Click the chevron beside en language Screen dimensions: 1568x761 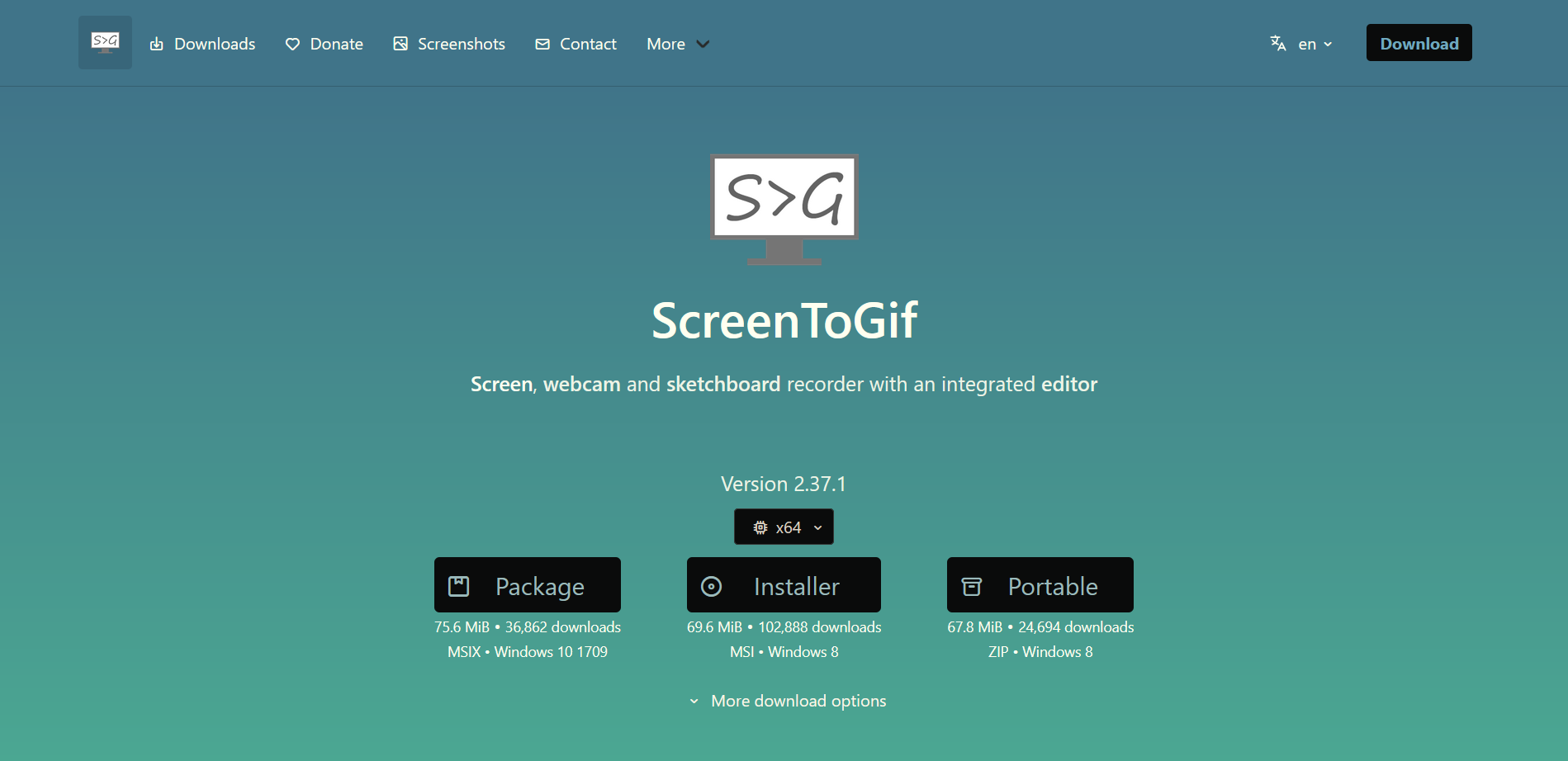(x=1328, y=45)
